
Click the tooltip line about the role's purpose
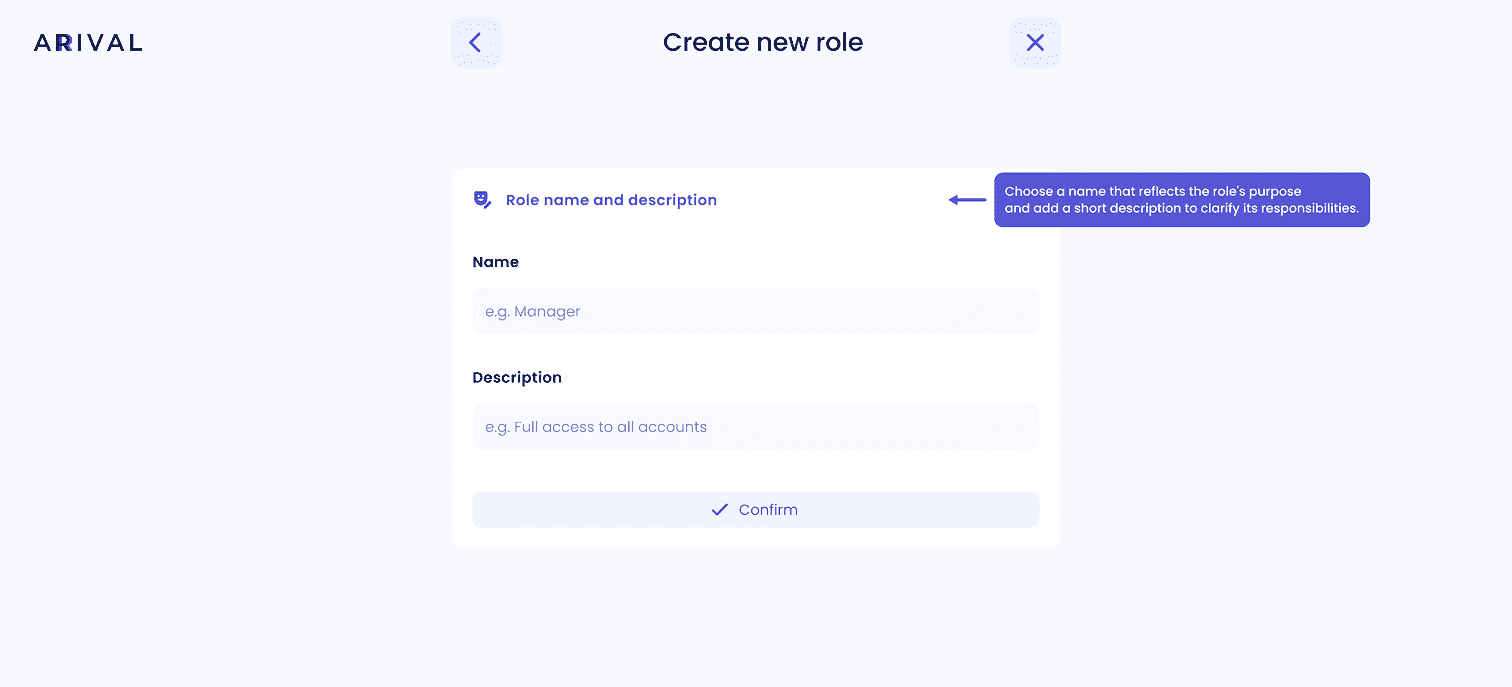1153,191
